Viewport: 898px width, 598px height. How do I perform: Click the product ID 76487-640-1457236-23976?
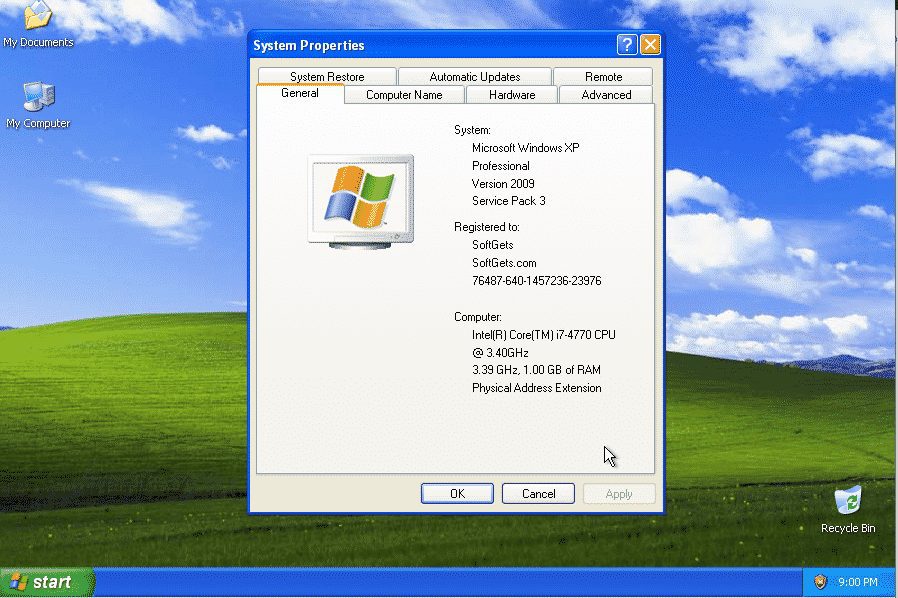tap(537, 281)
